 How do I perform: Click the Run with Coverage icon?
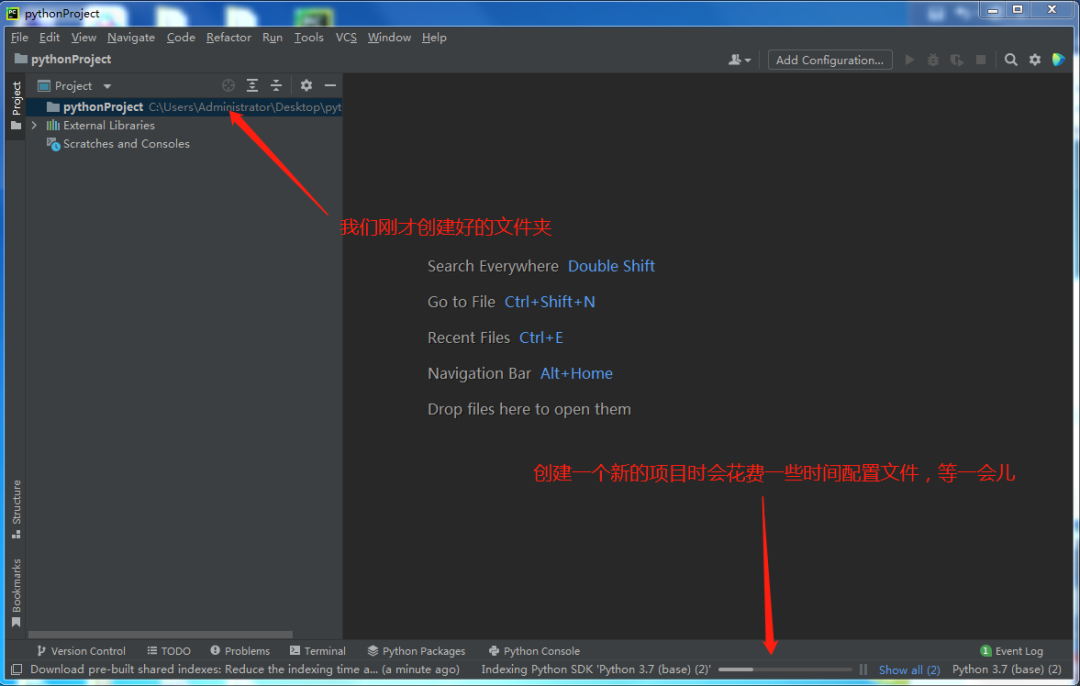click(x=957, y=60)
